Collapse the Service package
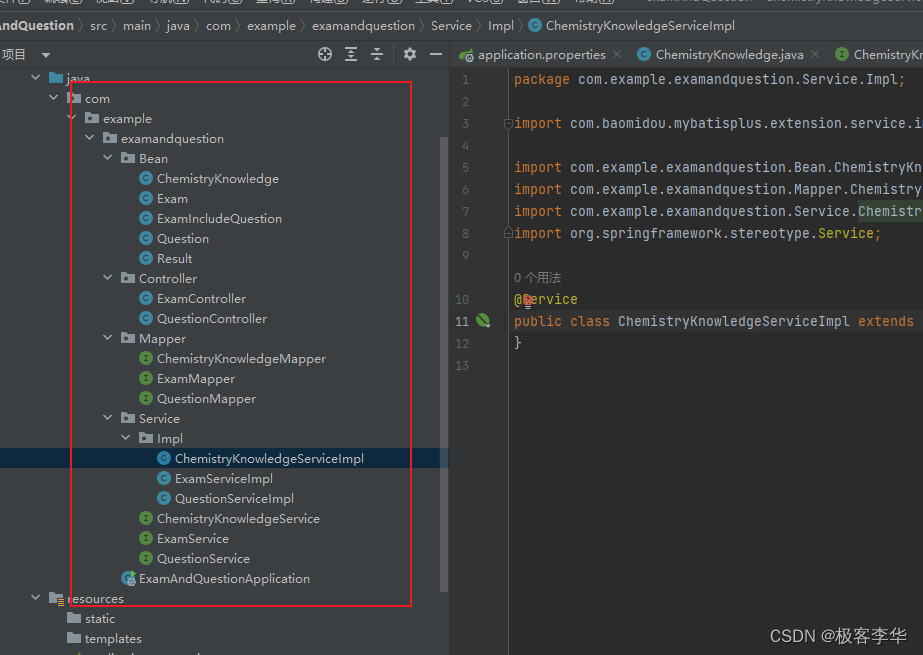This screenshot has height=655, width=923. click(x=108, y=417)
